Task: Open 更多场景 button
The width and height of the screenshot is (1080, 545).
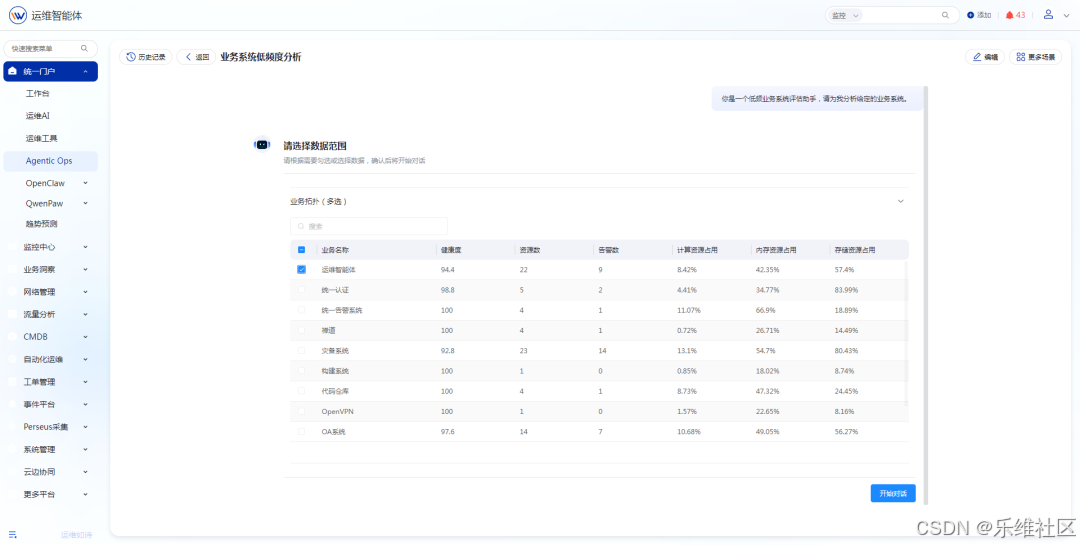Action: coord(1035,57)
